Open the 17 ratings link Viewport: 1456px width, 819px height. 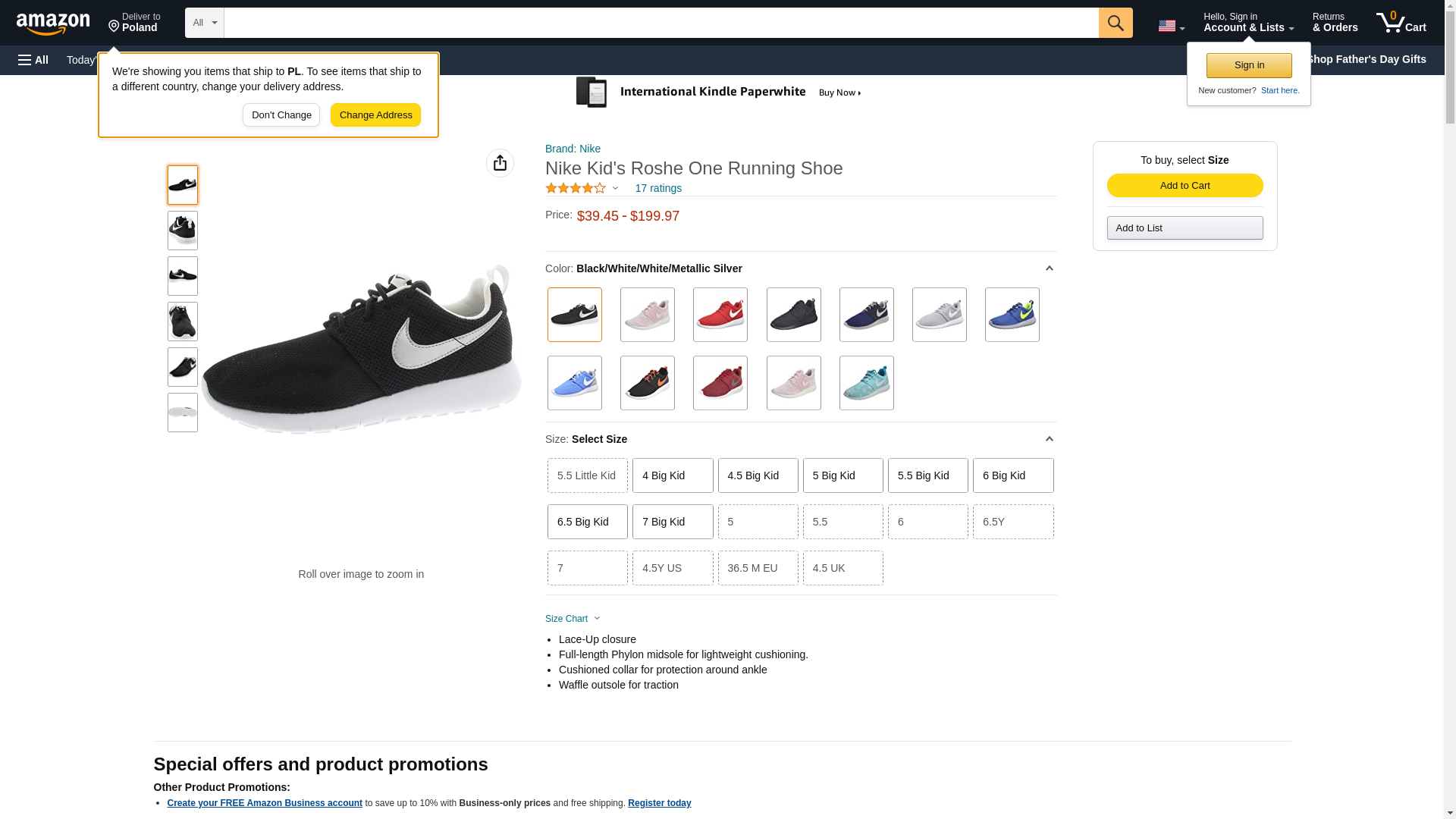[657, 188]
